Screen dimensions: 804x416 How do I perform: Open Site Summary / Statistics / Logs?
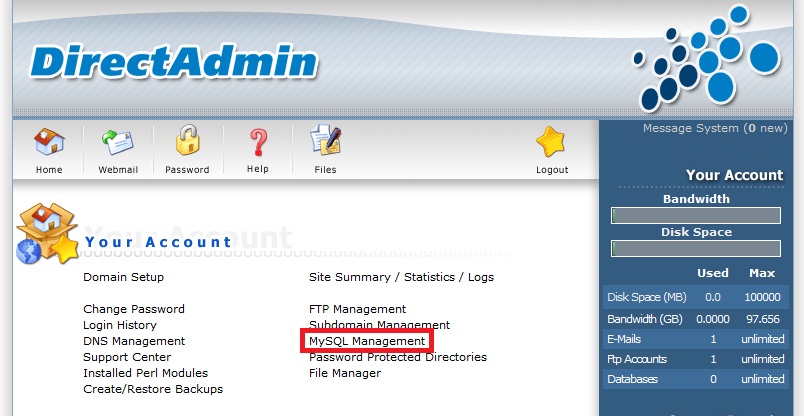point(401,277)
